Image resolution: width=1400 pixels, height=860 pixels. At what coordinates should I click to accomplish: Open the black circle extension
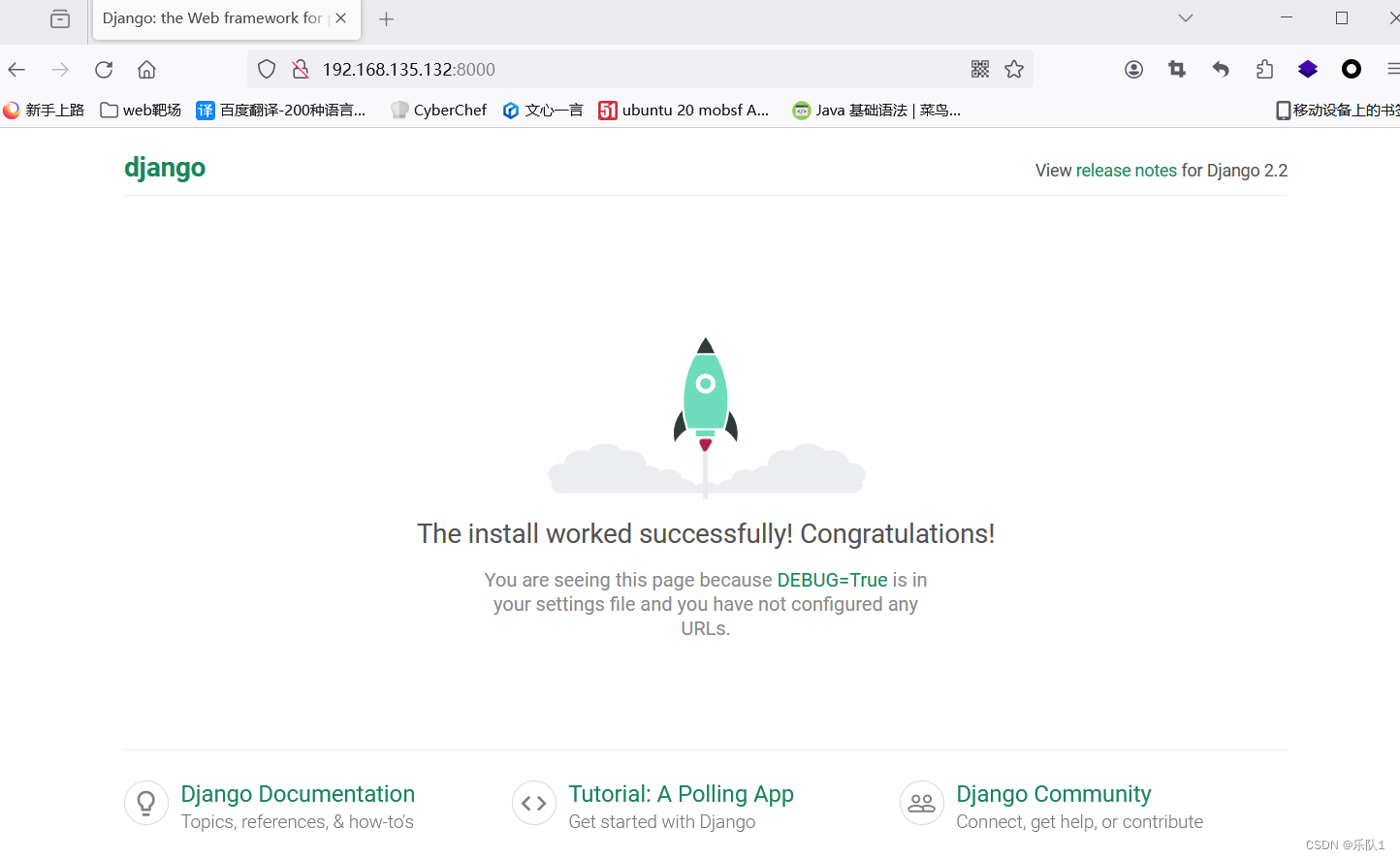click(1352, 69)
